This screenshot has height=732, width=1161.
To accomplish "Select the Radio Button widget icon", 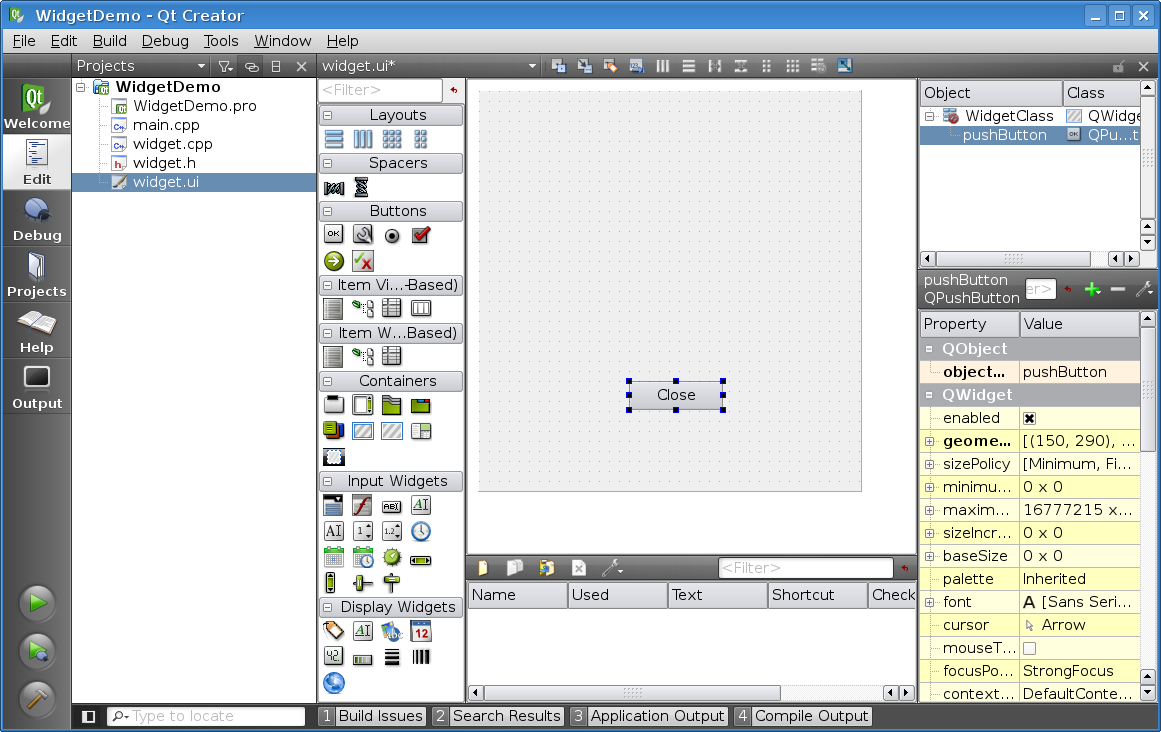I will coord(392,235).
